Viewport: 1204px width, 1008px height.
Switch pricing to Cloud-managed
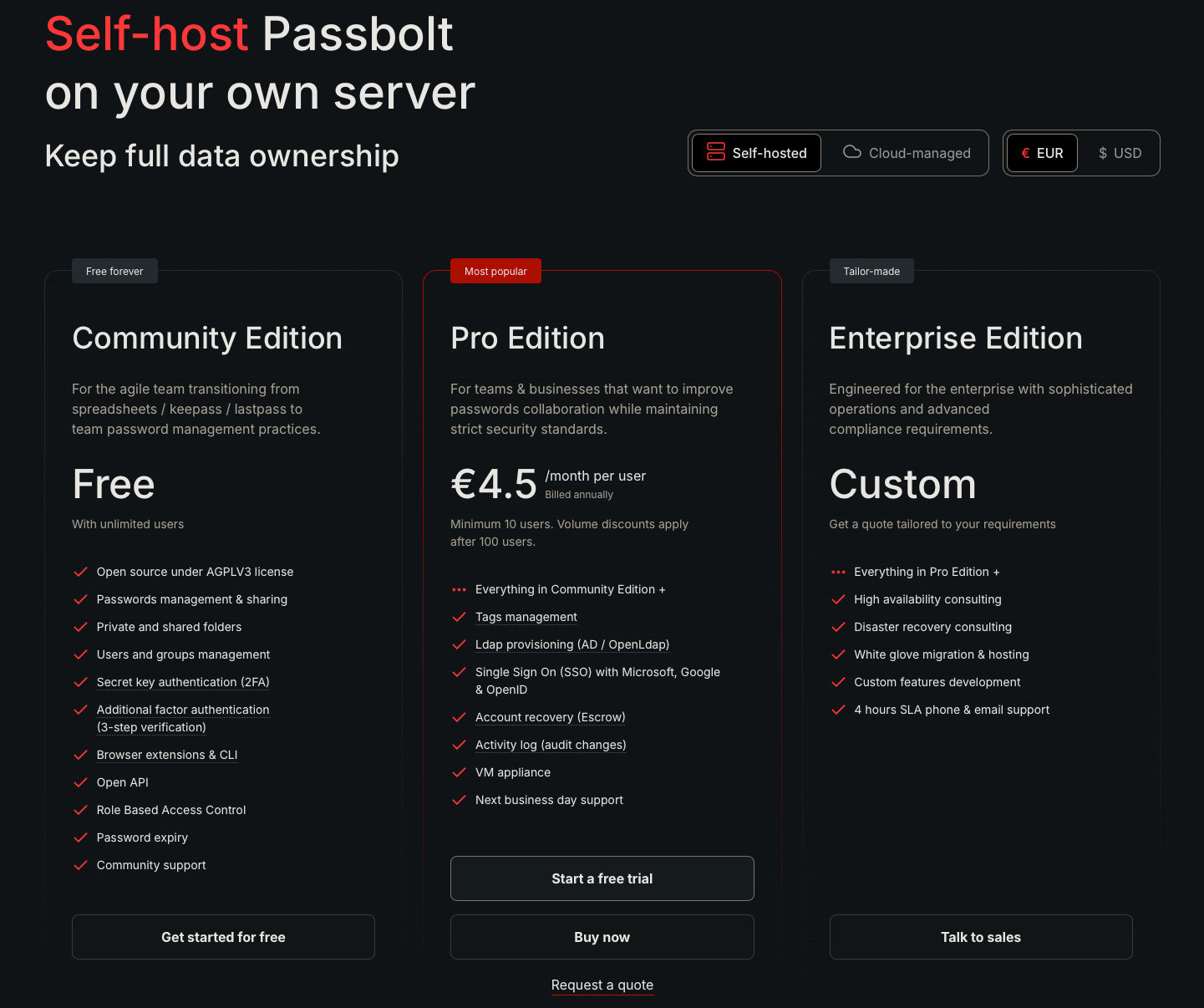[907, 153]
